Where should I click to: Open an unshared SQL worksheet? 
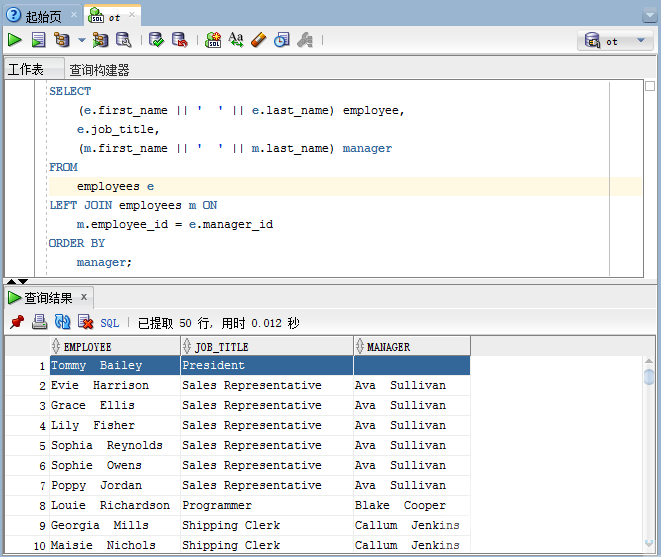click(213, 40)
